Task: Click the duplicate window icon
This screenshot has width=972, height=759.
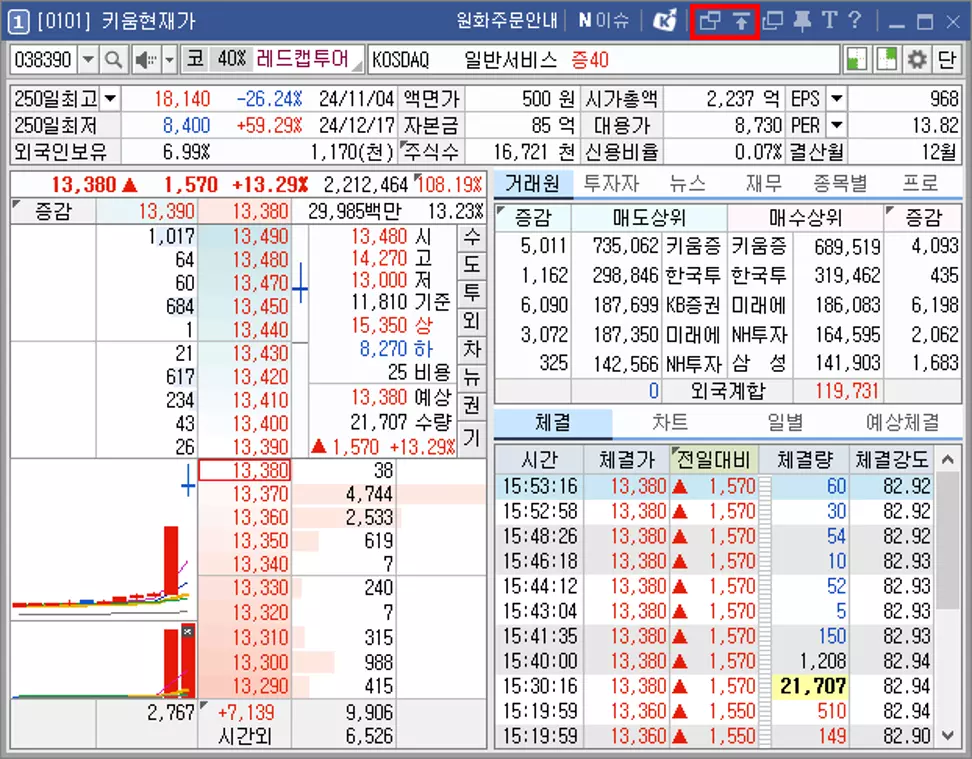Action: pos(773,21)
